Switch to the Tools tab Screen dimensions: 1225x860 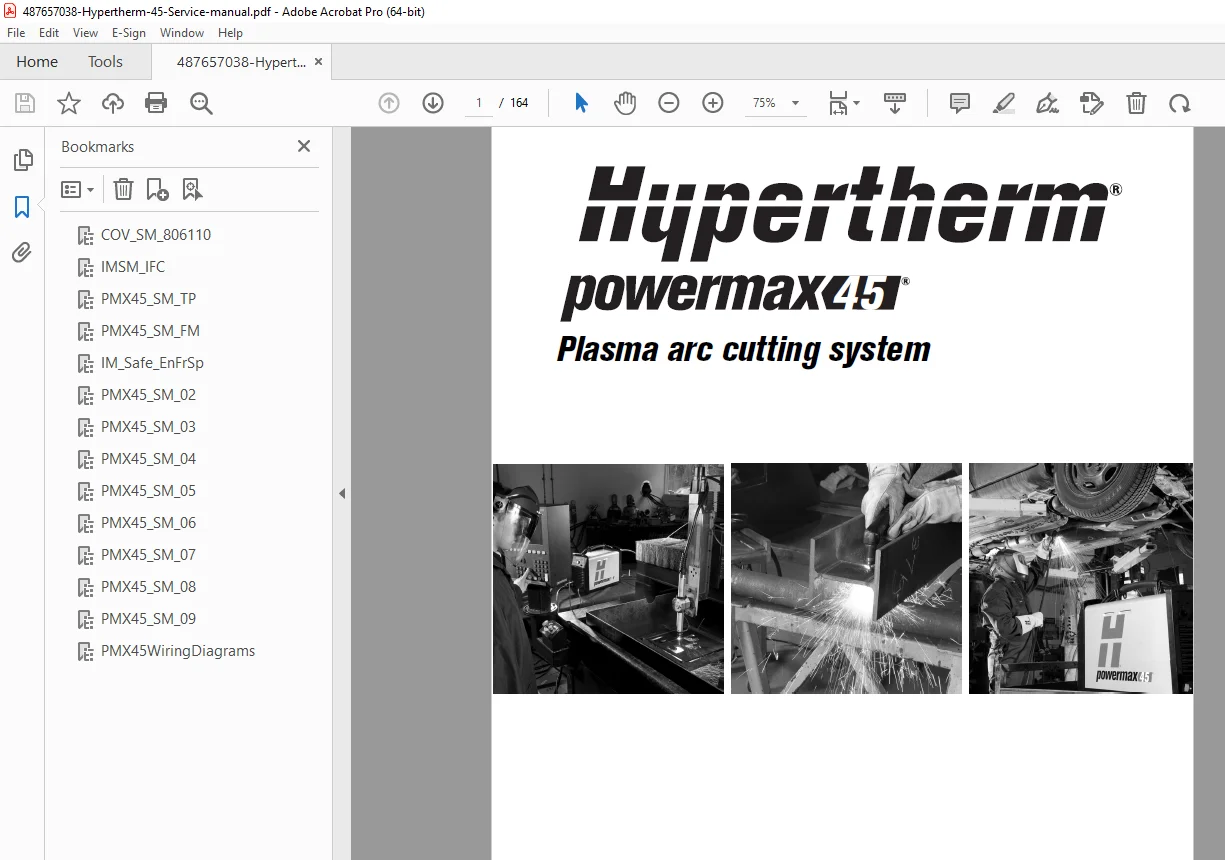(105, 62)
